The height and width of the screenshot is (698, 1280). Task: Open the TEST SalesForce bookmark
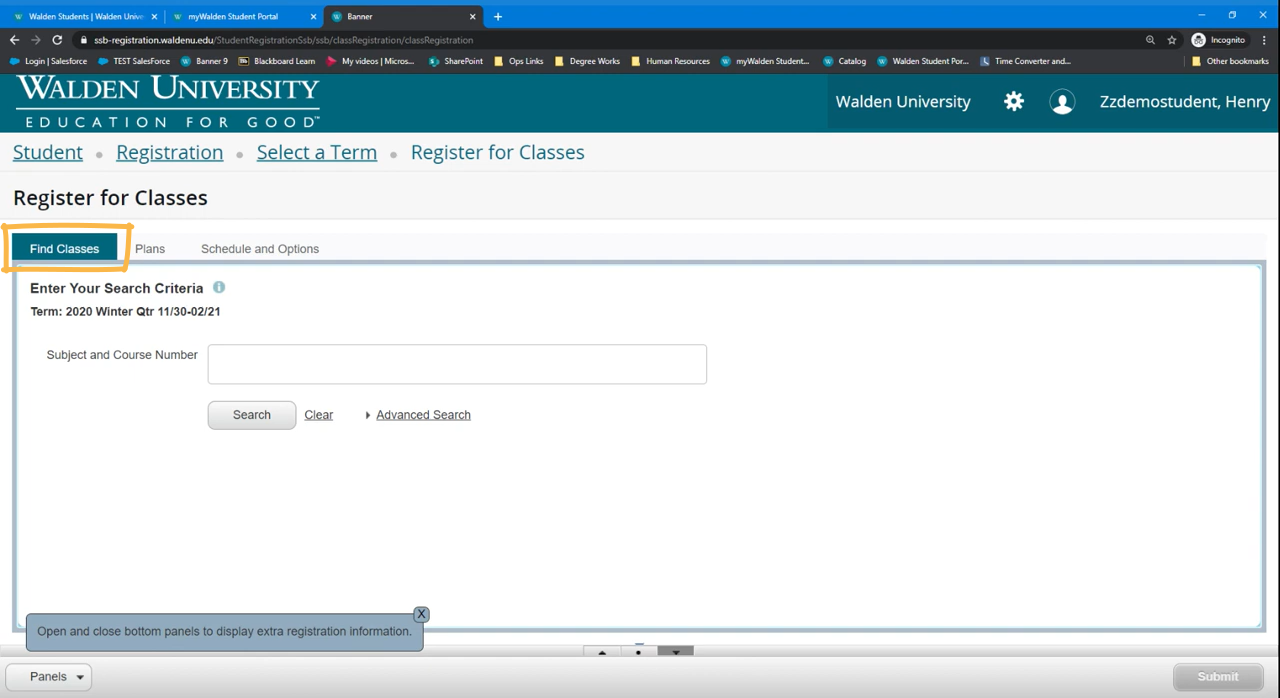[x=134, y=61]
